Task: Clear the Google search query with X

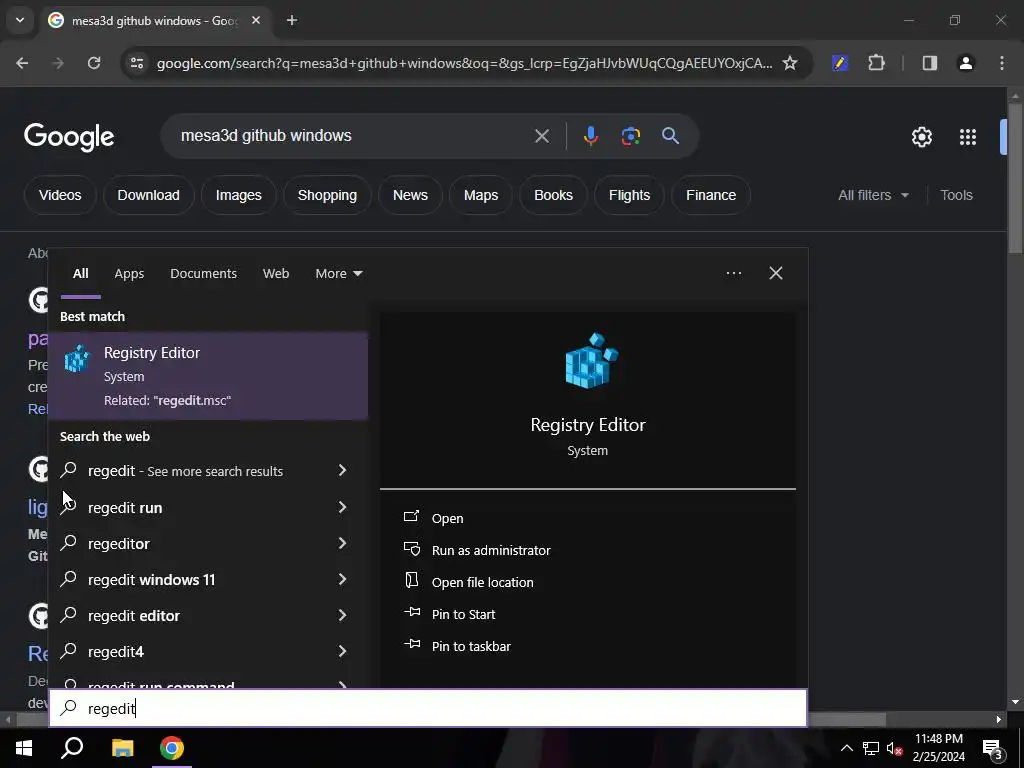Action: pyautogui.click(x=541, y=136)
